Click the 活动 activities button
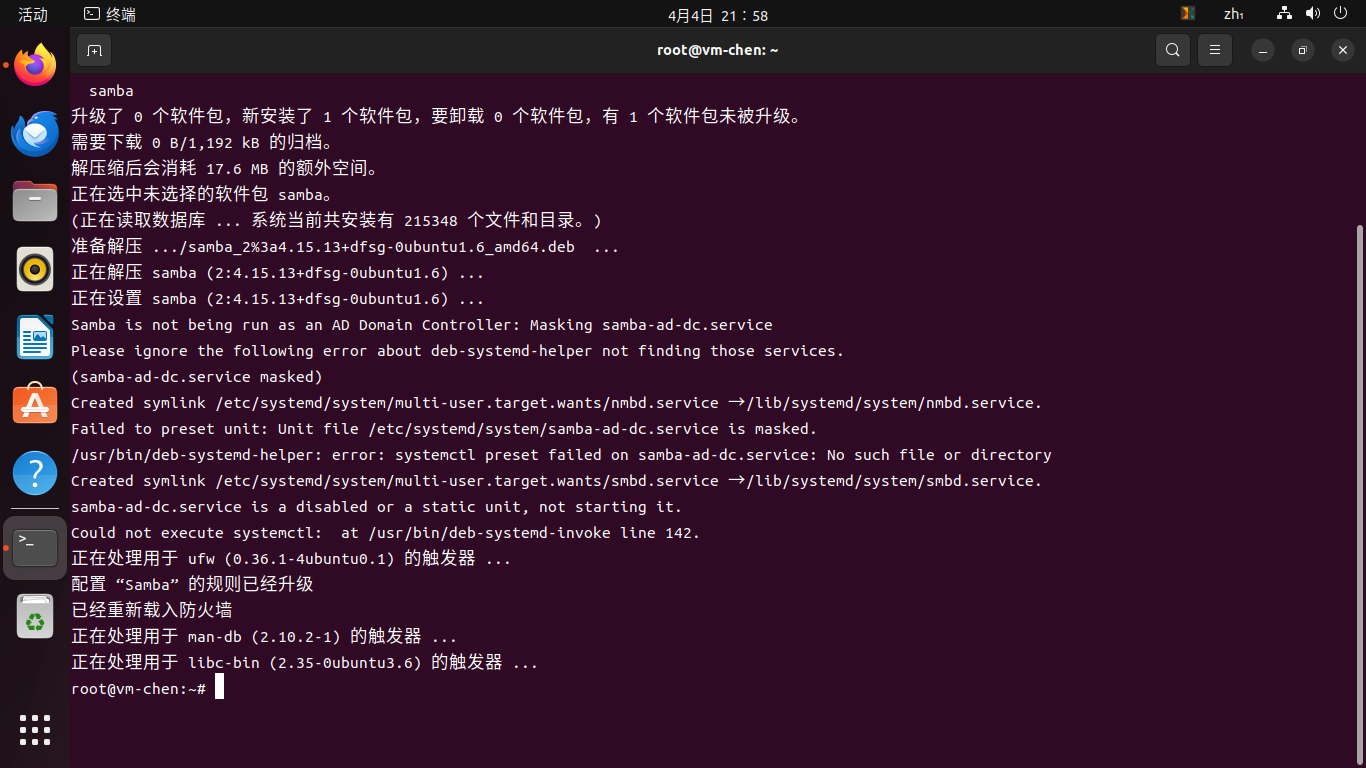Image resolution: width=1366 pixels, height=768 pixels. 33,14
